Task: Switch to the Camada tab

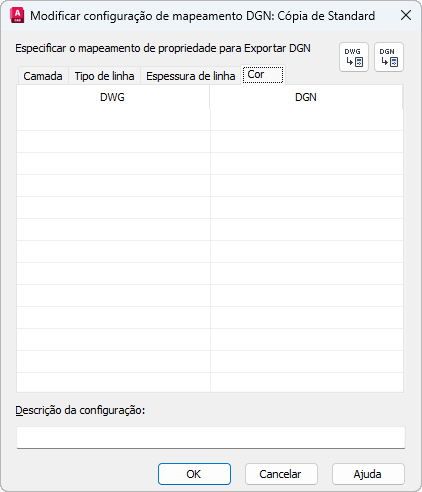Action: [x=43, y=76]
